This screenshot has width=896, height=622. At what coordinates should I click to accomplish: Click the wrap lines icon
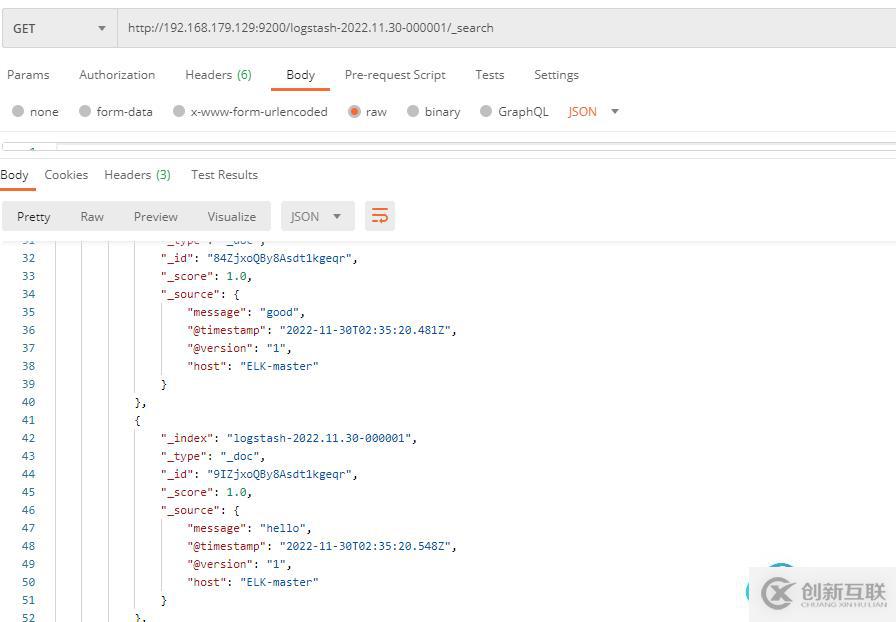click(x=380, y=216)
